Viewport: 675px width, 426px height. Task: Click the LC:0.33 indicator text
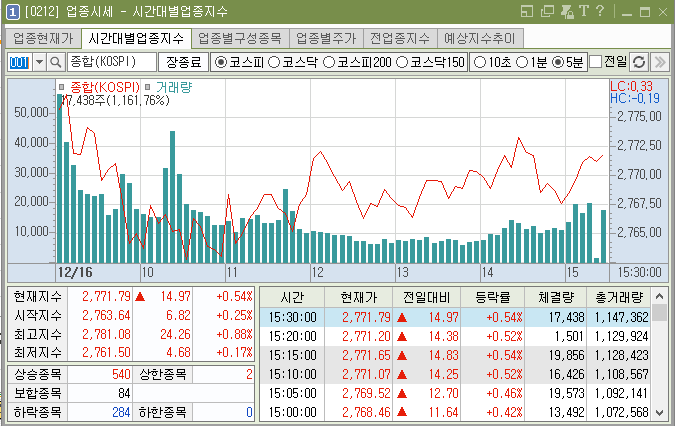(x=631, y=86)
